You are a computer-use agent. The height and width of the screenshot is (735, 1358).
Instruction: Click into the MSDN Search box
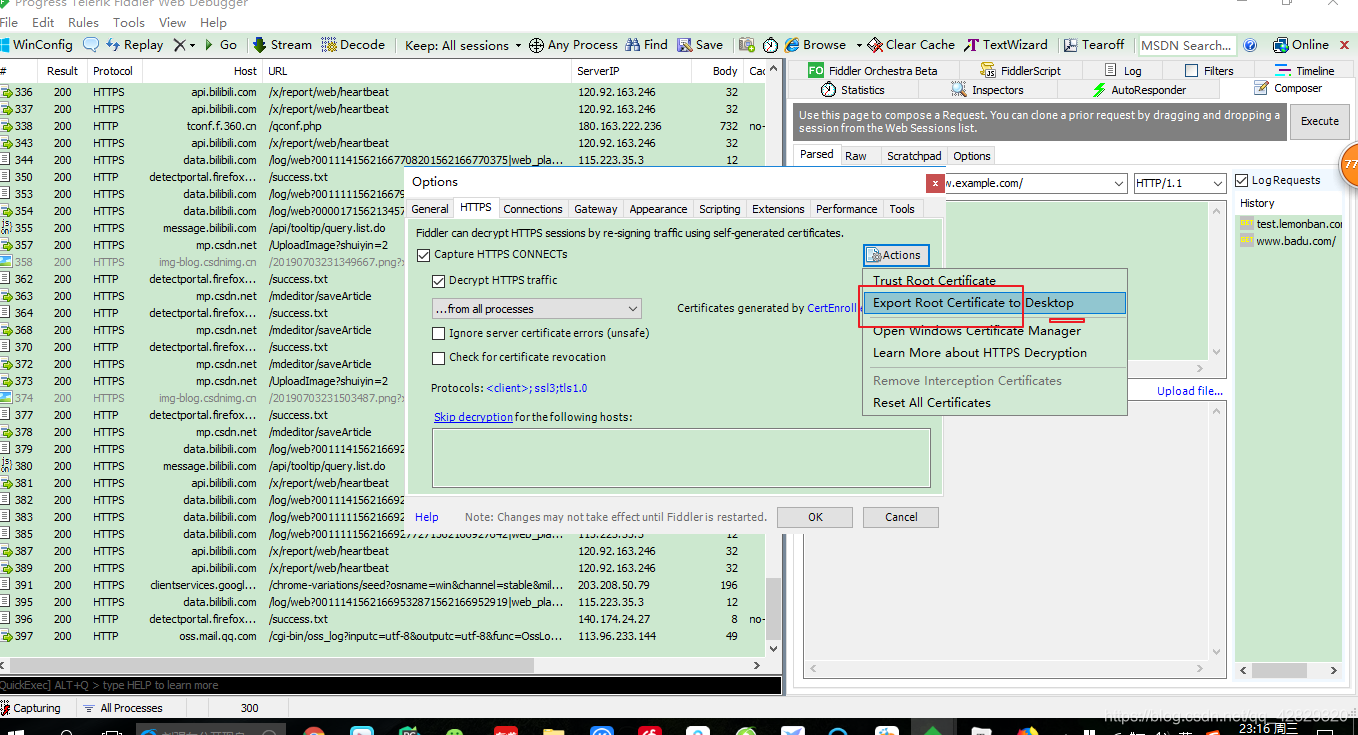coord(1187,46)
